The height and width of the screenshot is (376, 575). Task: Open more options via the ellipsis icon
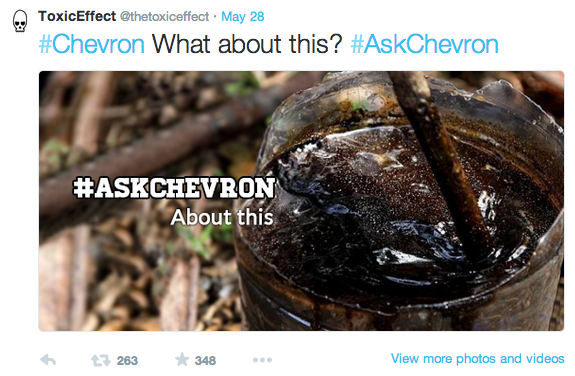click(262, 360)
